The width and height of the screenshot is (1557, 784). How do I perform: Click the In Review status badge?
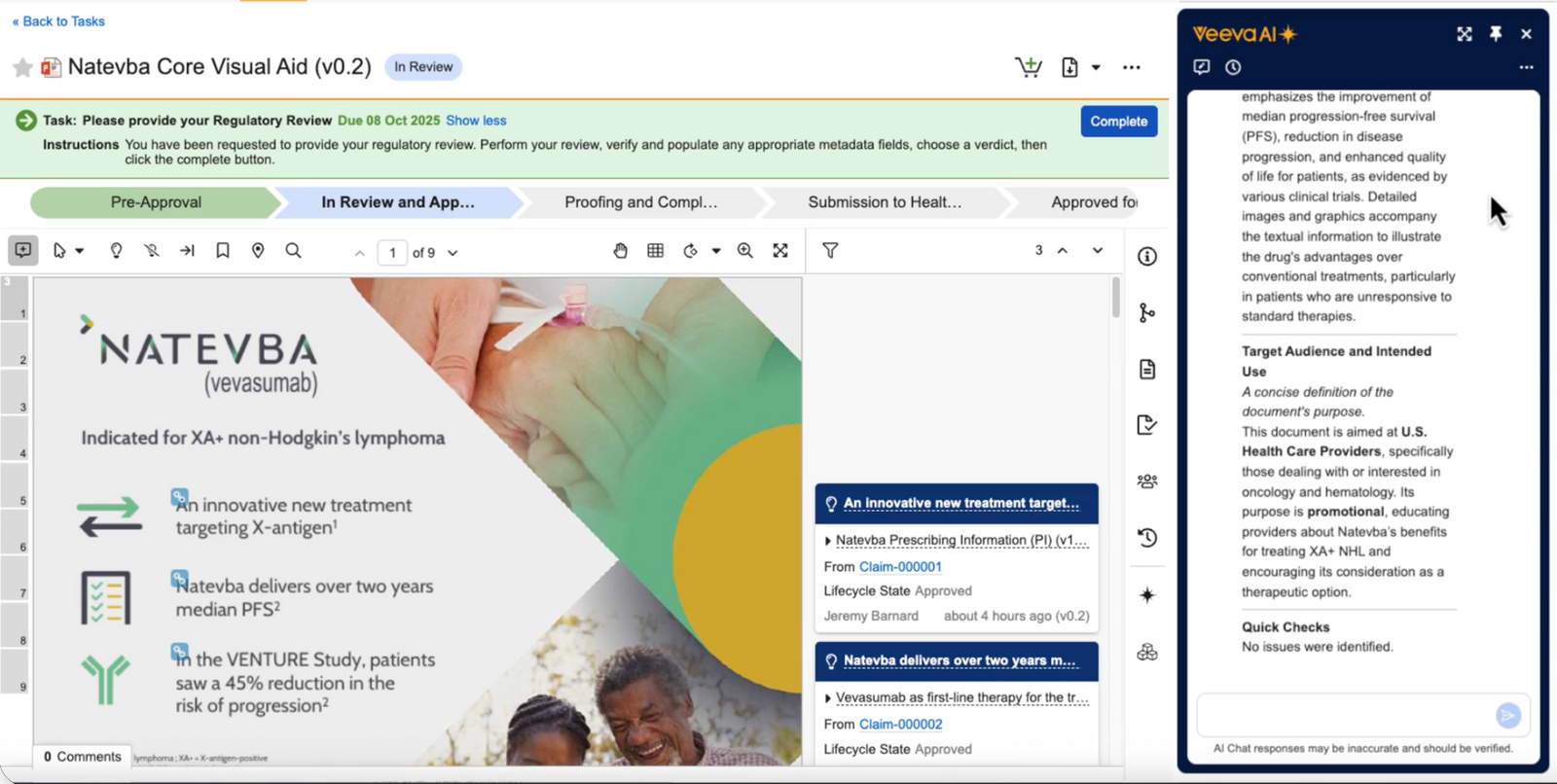423,67
